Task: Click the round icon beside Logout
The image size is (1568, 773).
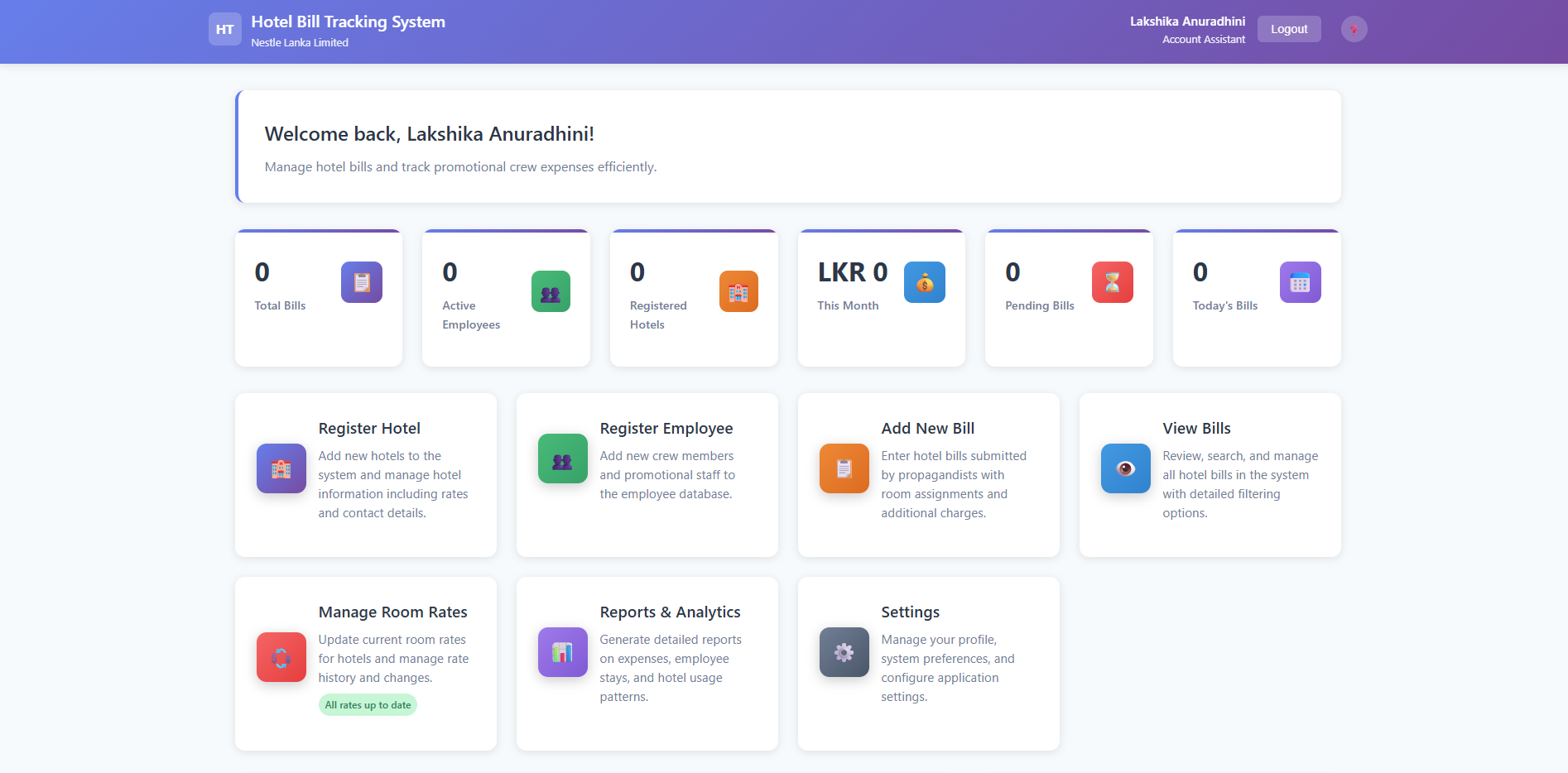Action: tap(1354, 29)
